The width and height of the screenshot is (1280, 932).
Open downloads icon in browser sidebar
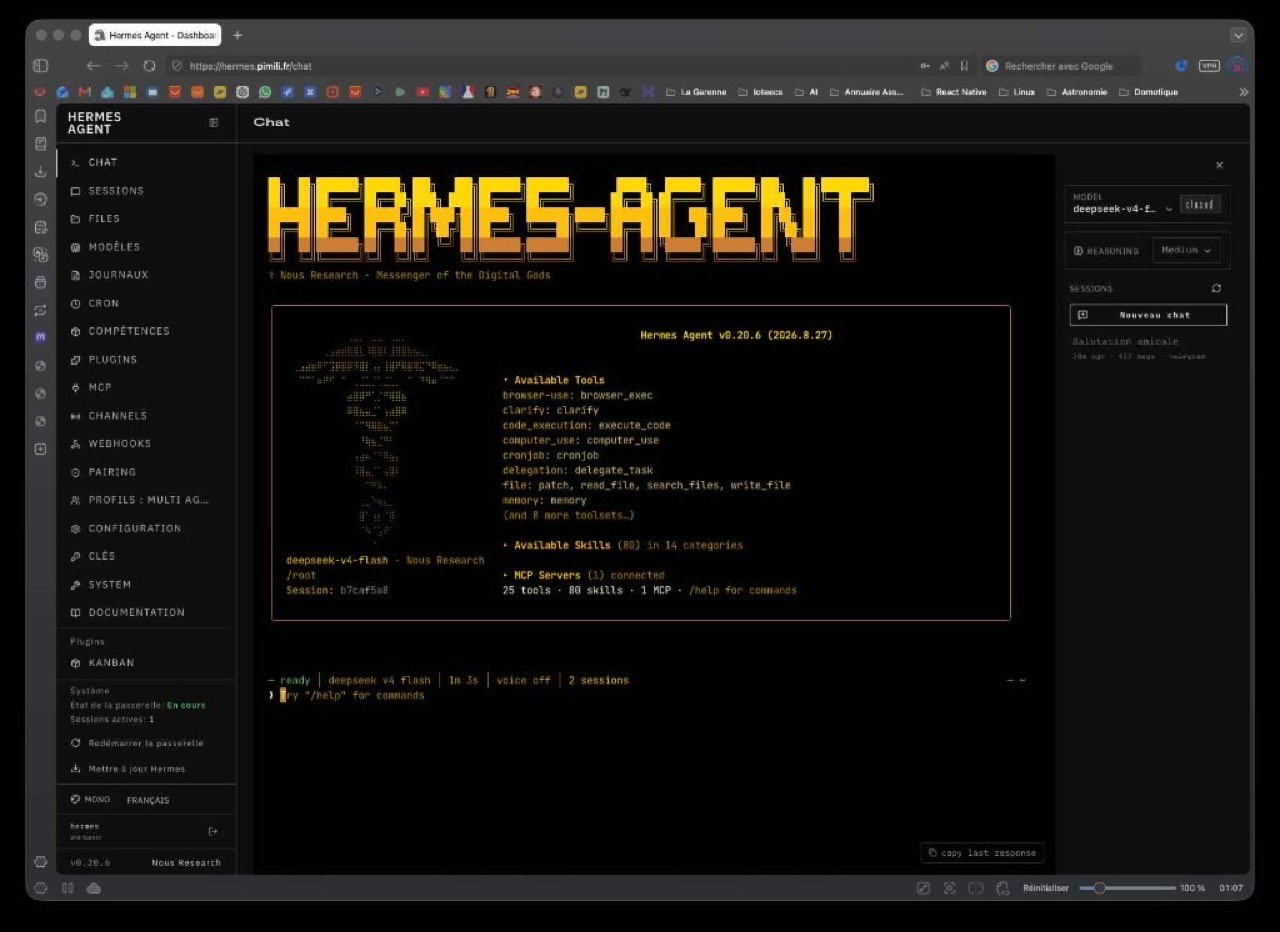(40, 171)
